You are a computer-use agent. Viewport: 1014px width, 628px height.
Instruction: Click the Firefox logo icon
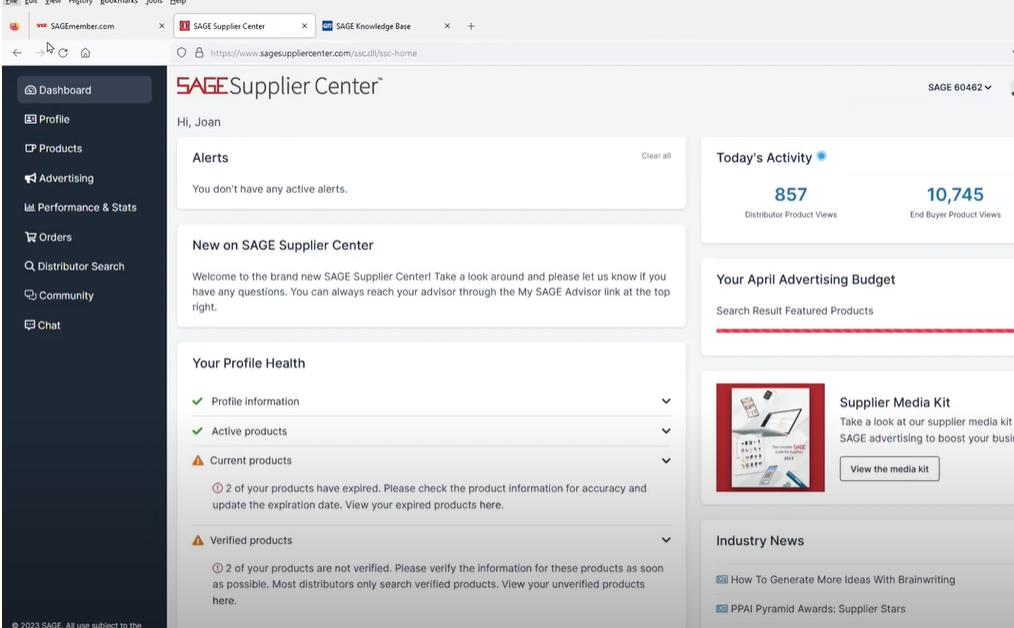(14, 26)
